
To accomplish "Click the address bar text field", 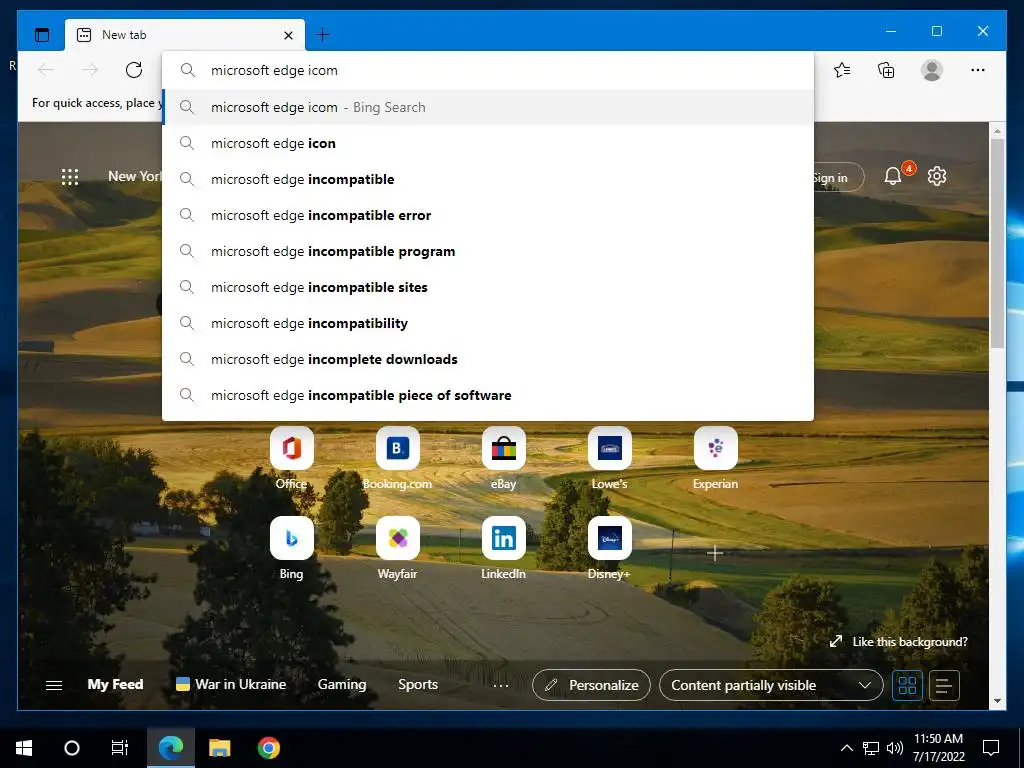I will pos(488,71).
